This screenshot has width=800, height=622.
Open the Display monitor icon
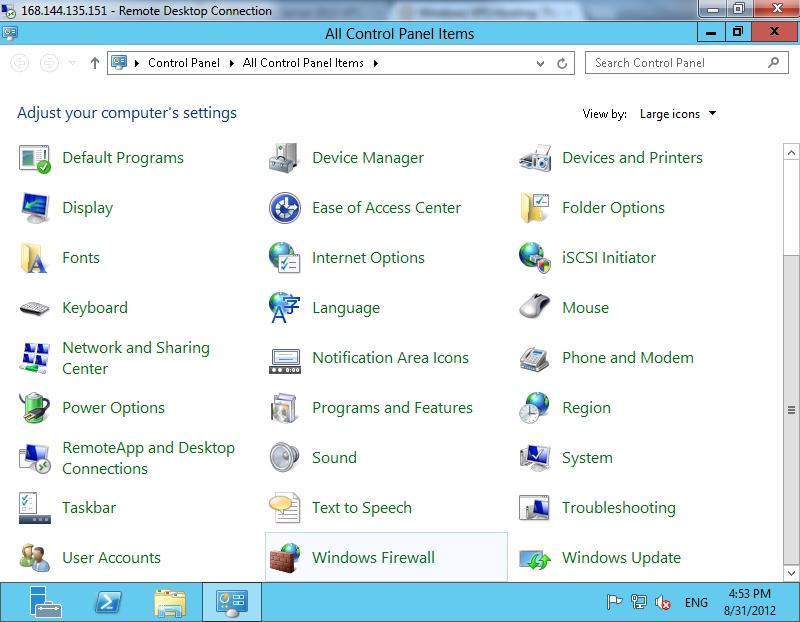pyautogui.click(x=35, y=208)
